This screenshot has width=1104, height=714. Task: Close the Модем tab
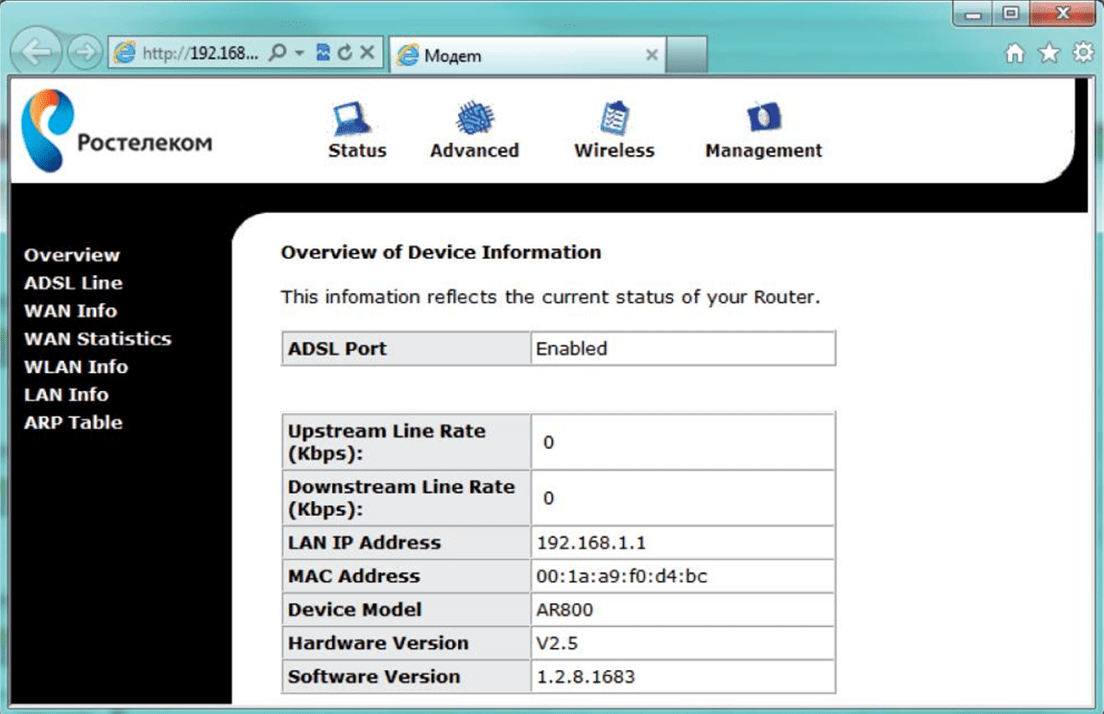[x=652, y=55]
